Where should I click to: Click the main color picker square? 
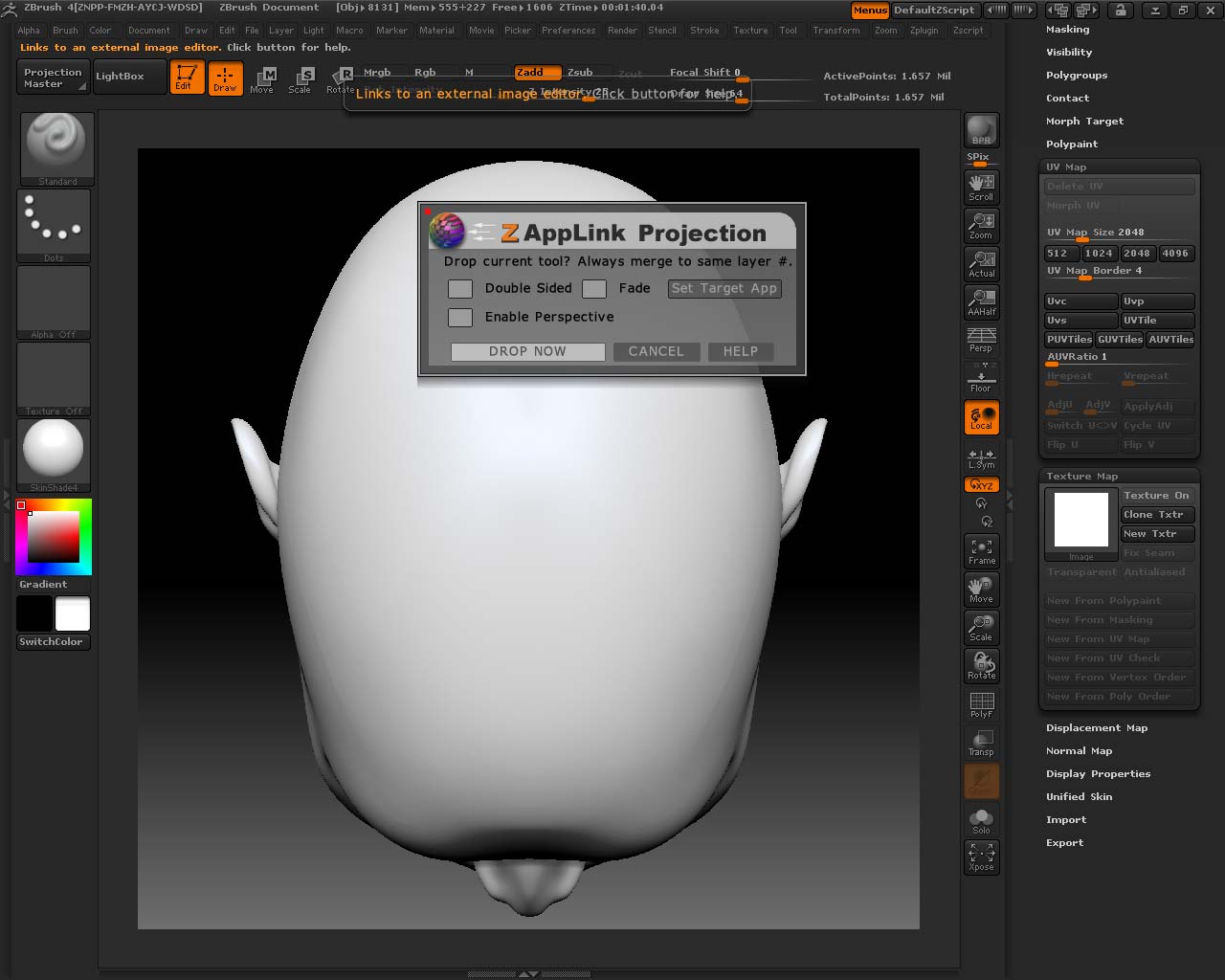click(x=53, y=537)
